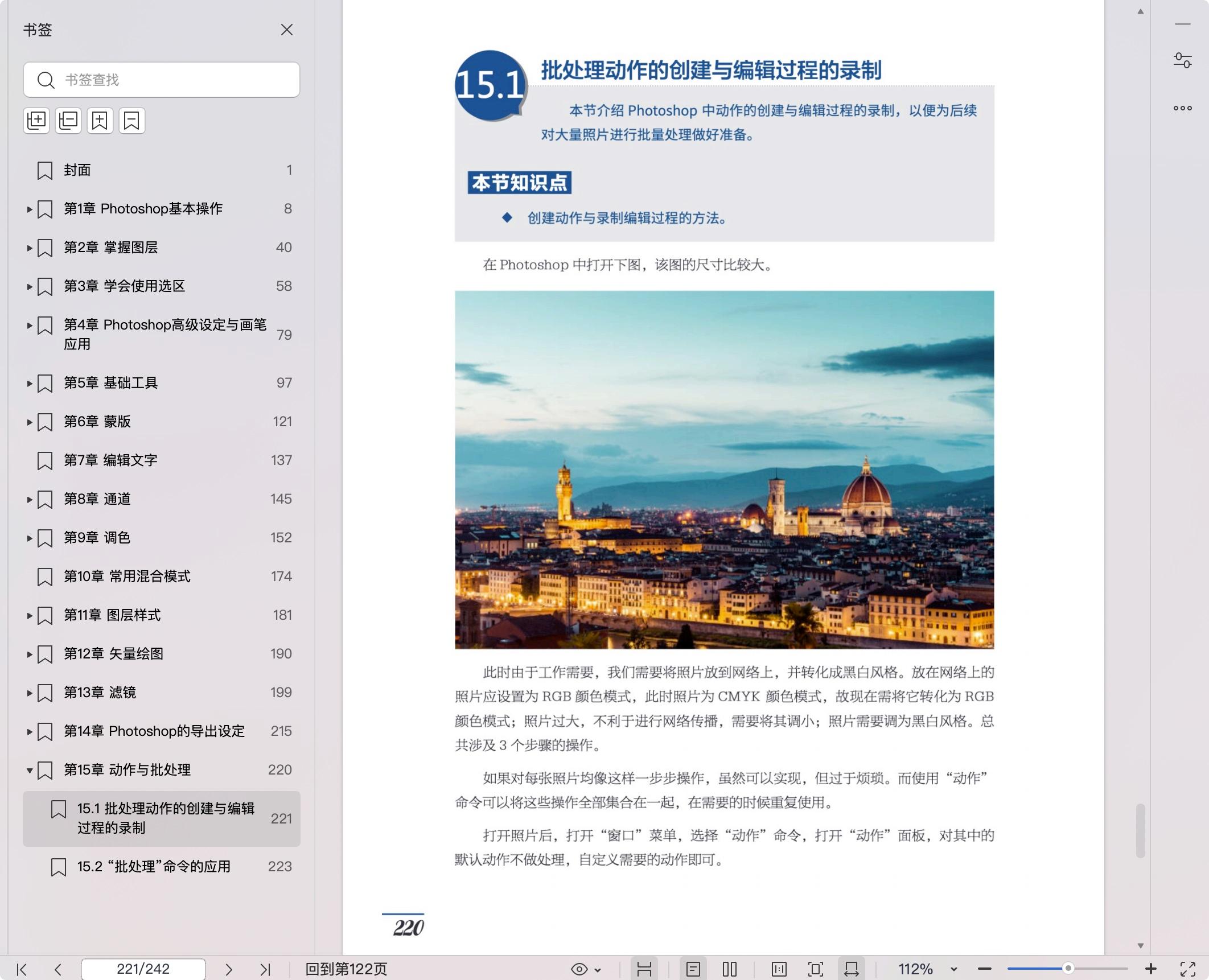The width and height of the screenshot is (1209, 980).
Task: Click bookmark icon beside 第10章 常用混合模式
Action: click(45, 577)
